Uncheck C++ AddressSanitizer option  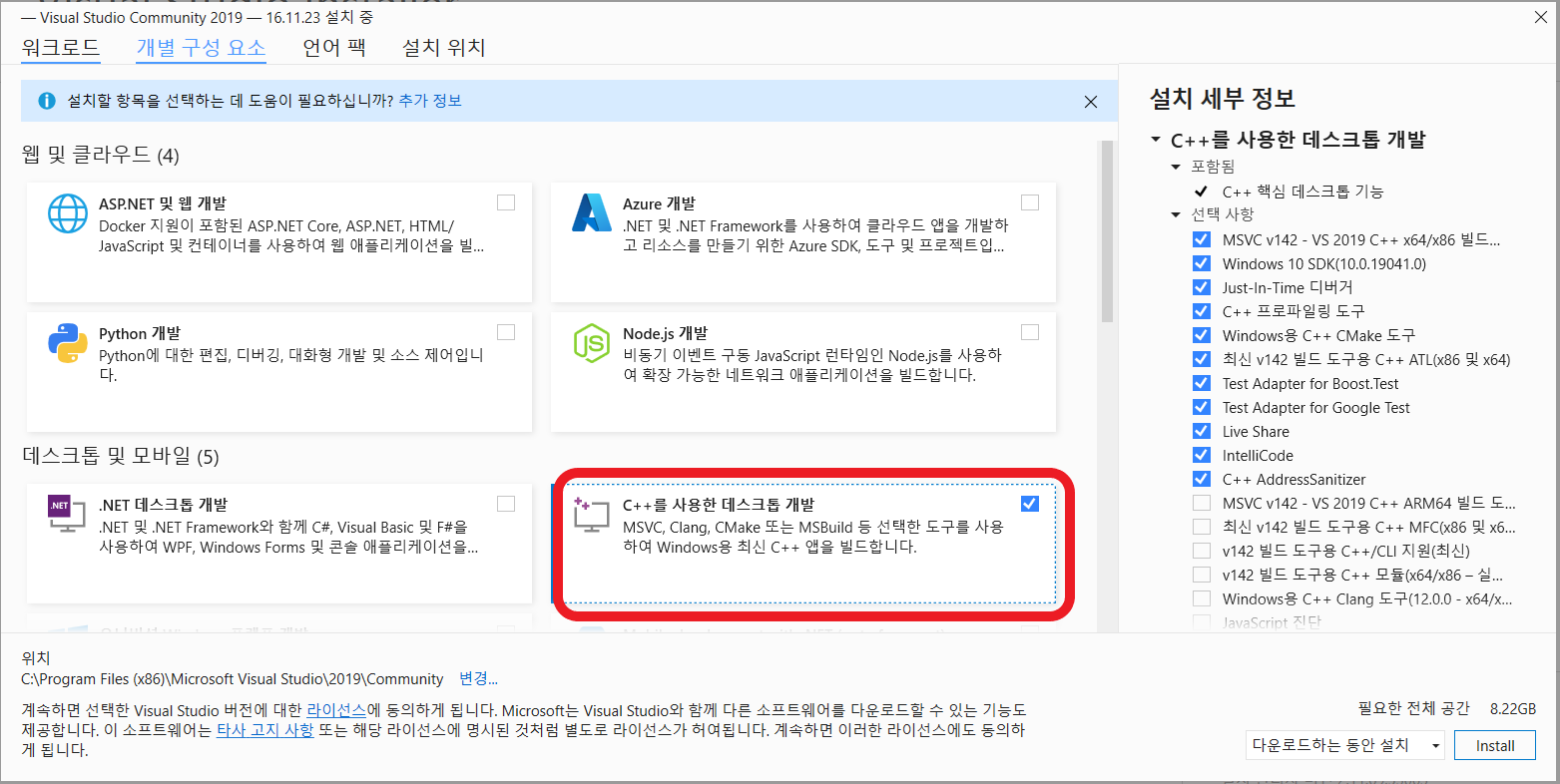1202,479
